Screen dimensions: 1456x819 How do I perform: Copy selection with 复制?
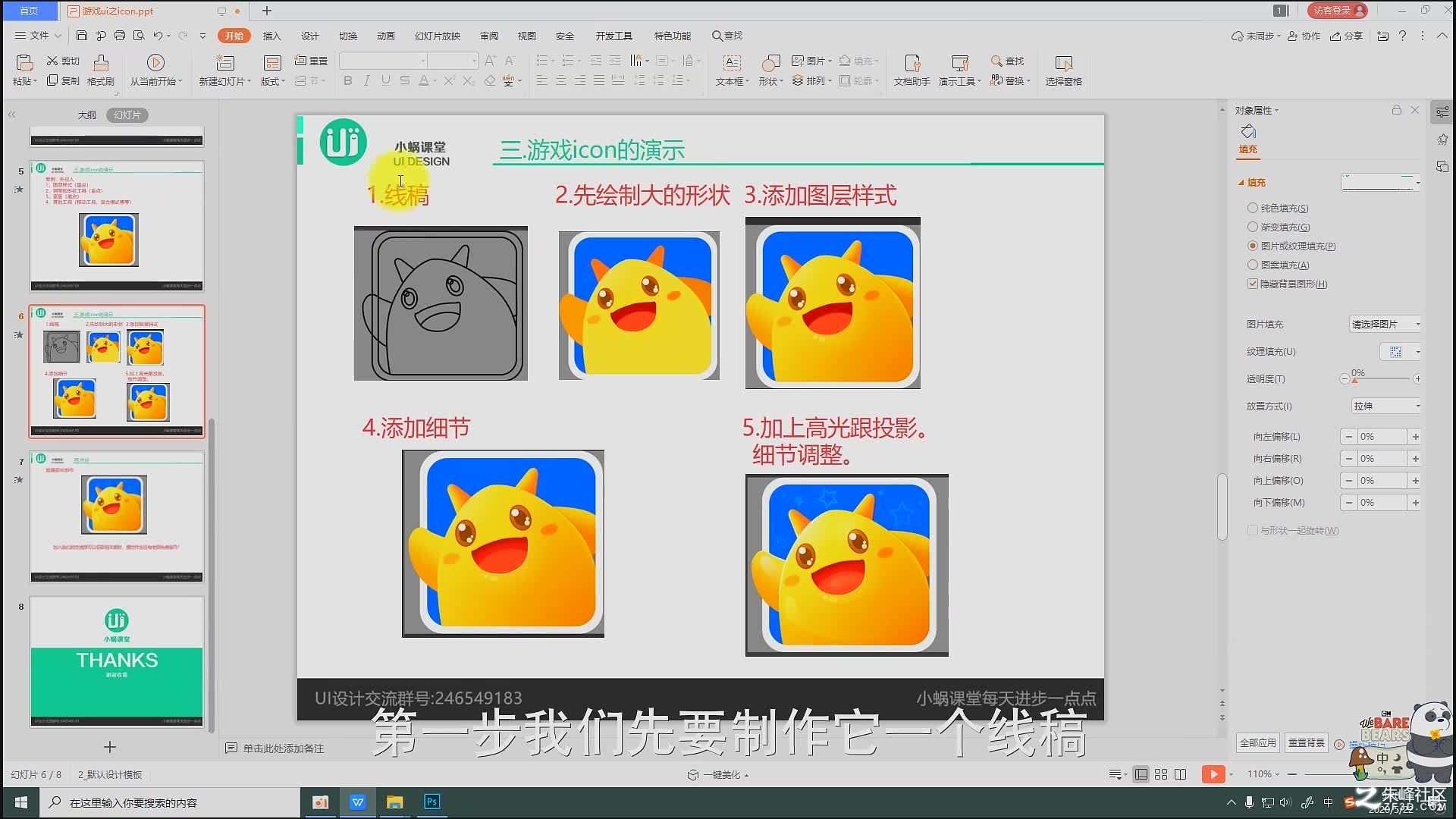pyautogui.click(x=63, y=80)
